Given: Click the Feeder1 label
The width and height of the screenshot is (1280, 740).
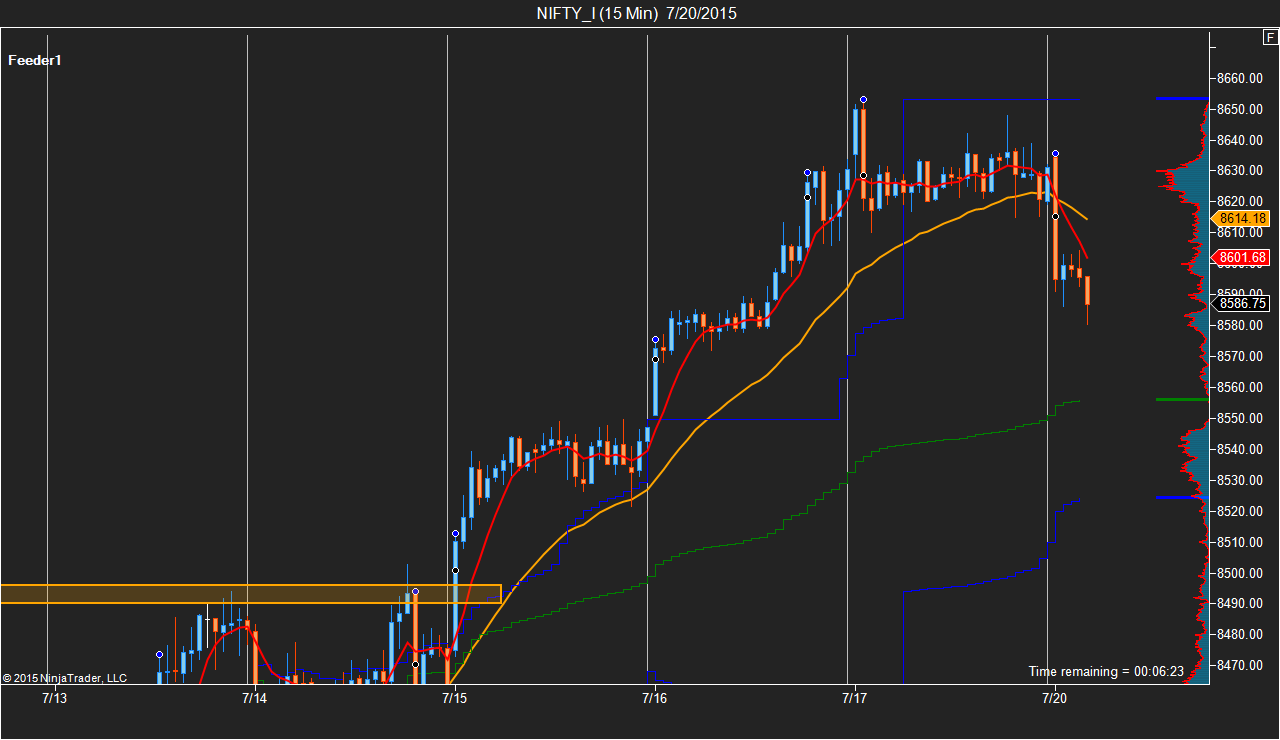Looking at the screenshot, I should pyautogui.click(x=35, y=60).
